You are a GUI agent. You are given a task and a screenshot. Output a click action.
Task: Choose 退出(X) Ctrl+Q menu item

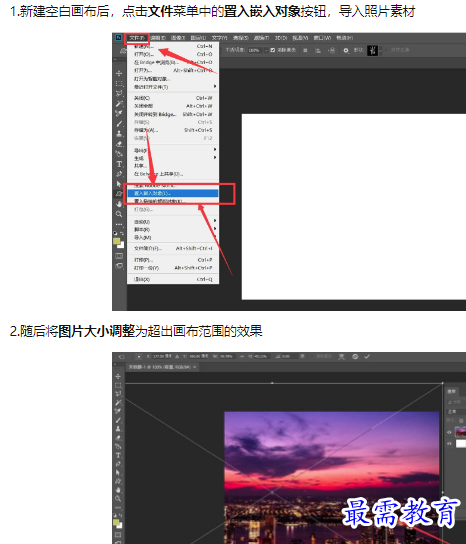tap(172, 279)
